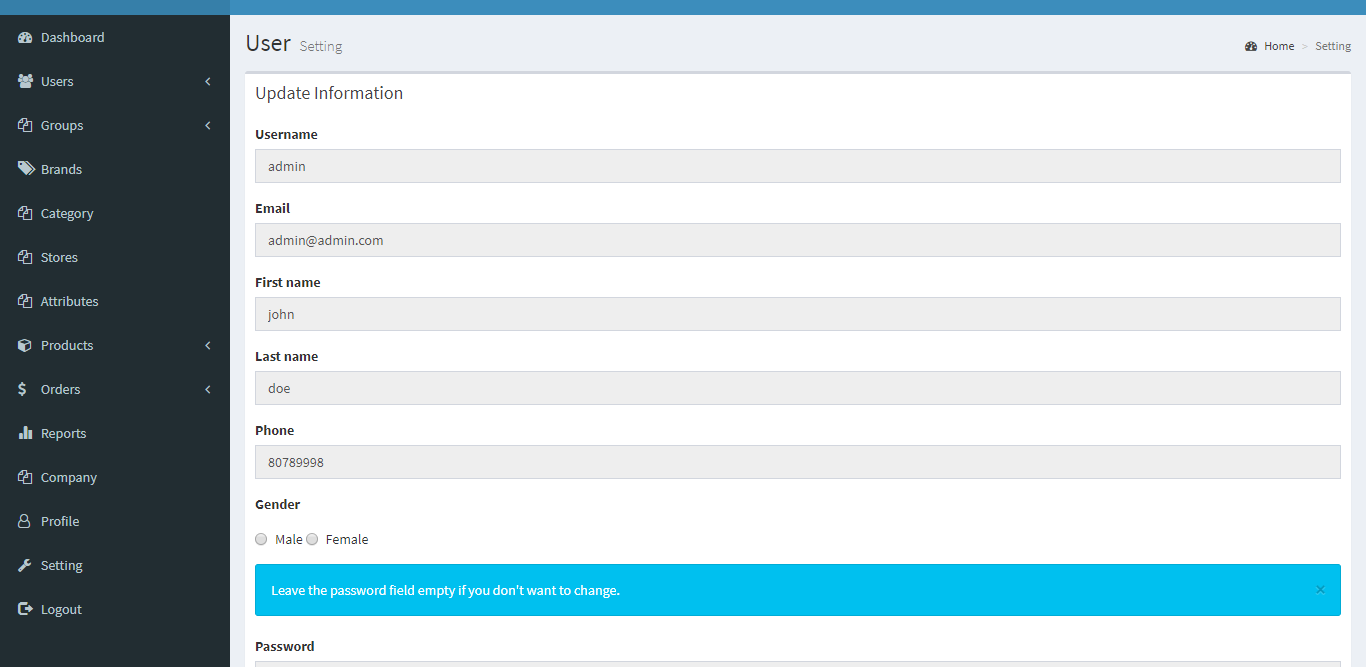1366x667 pixels.
Task: Click the Reports bar chart icon
Action: coord(25,433)
